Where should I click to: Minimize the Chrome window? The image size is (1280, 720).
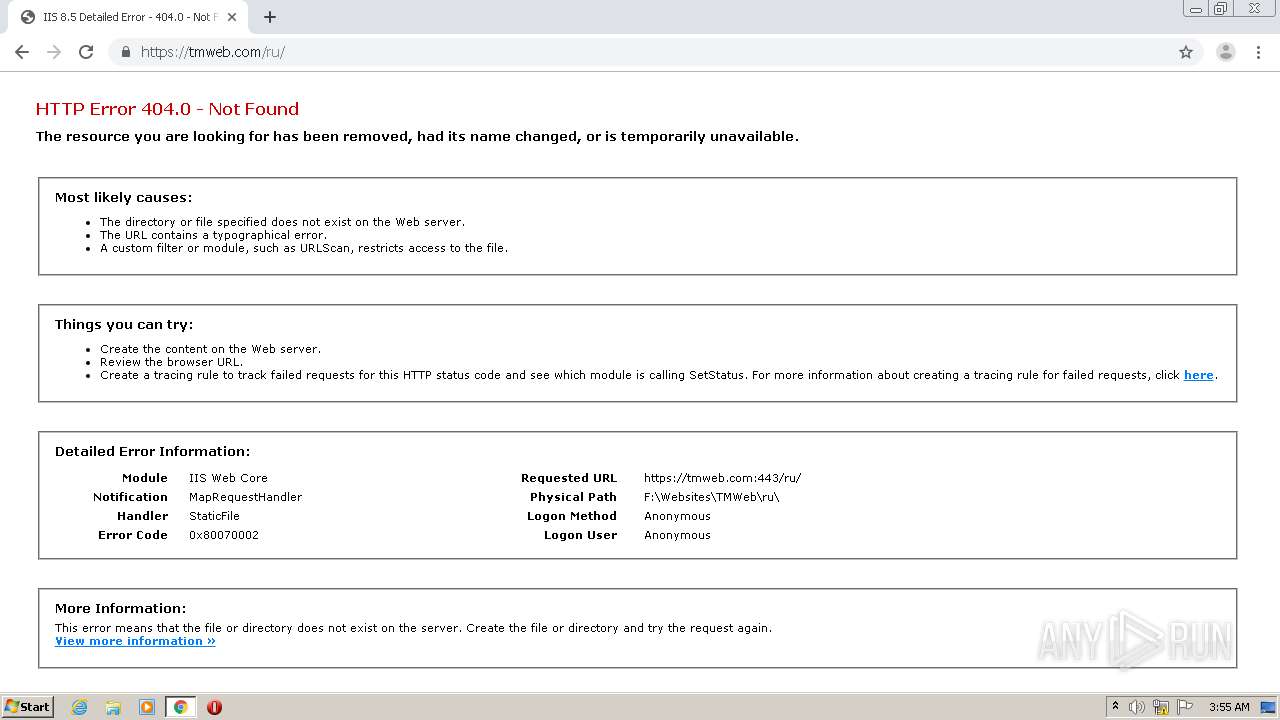click(x=1197, y=9)
